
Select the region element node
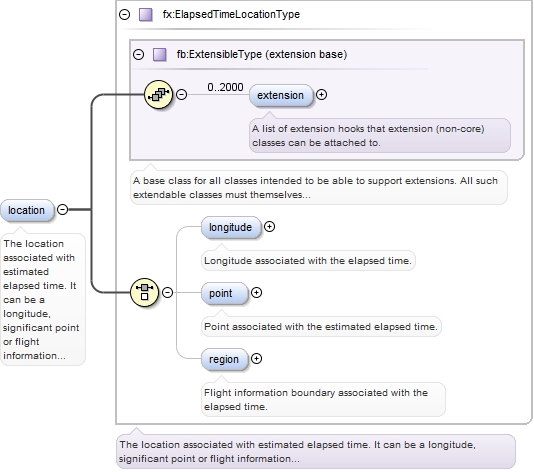pos(224,359)
